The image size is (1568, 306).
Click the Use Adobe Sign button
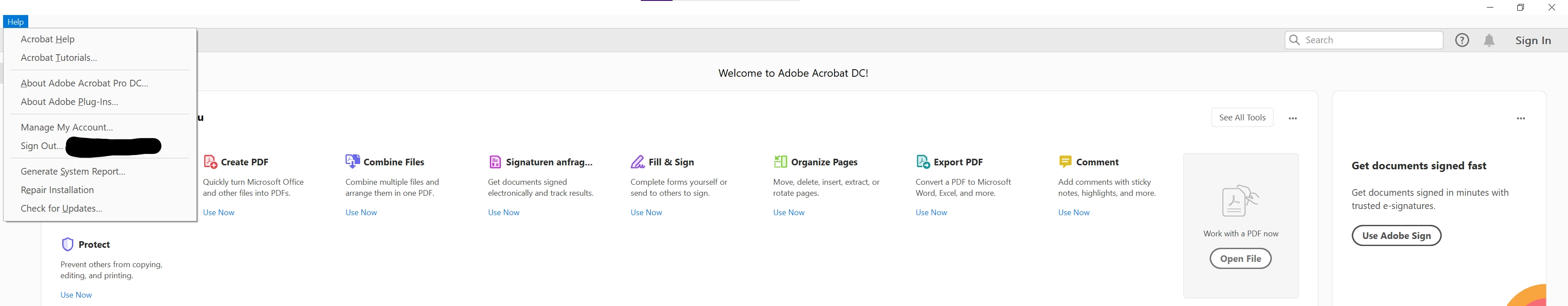1396,235
